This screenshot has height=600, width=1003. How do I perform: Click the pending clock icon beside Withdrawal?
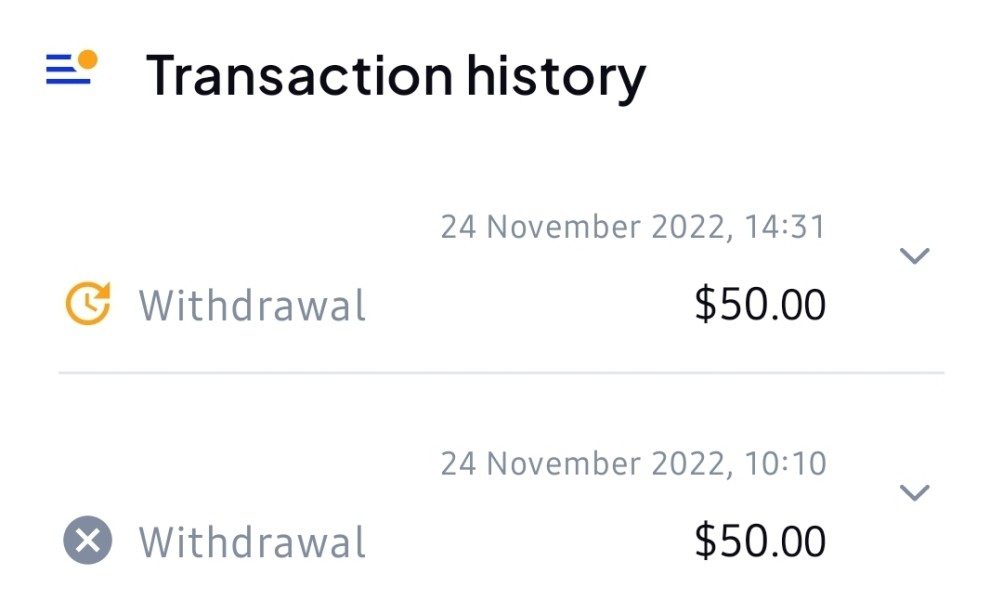click(88, 304)
